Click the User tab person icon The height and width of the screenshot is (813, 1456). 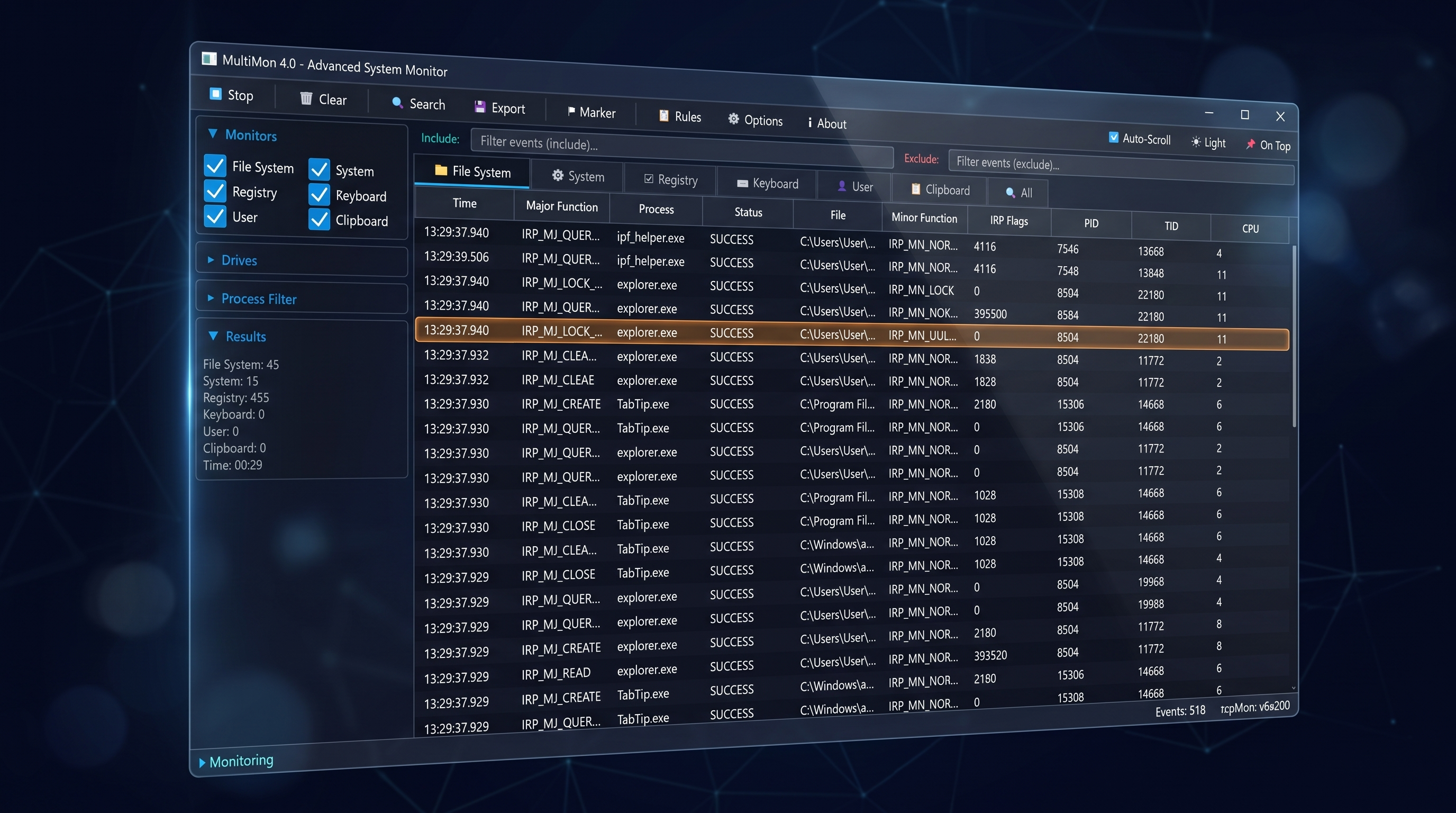(x=842, y=185)
